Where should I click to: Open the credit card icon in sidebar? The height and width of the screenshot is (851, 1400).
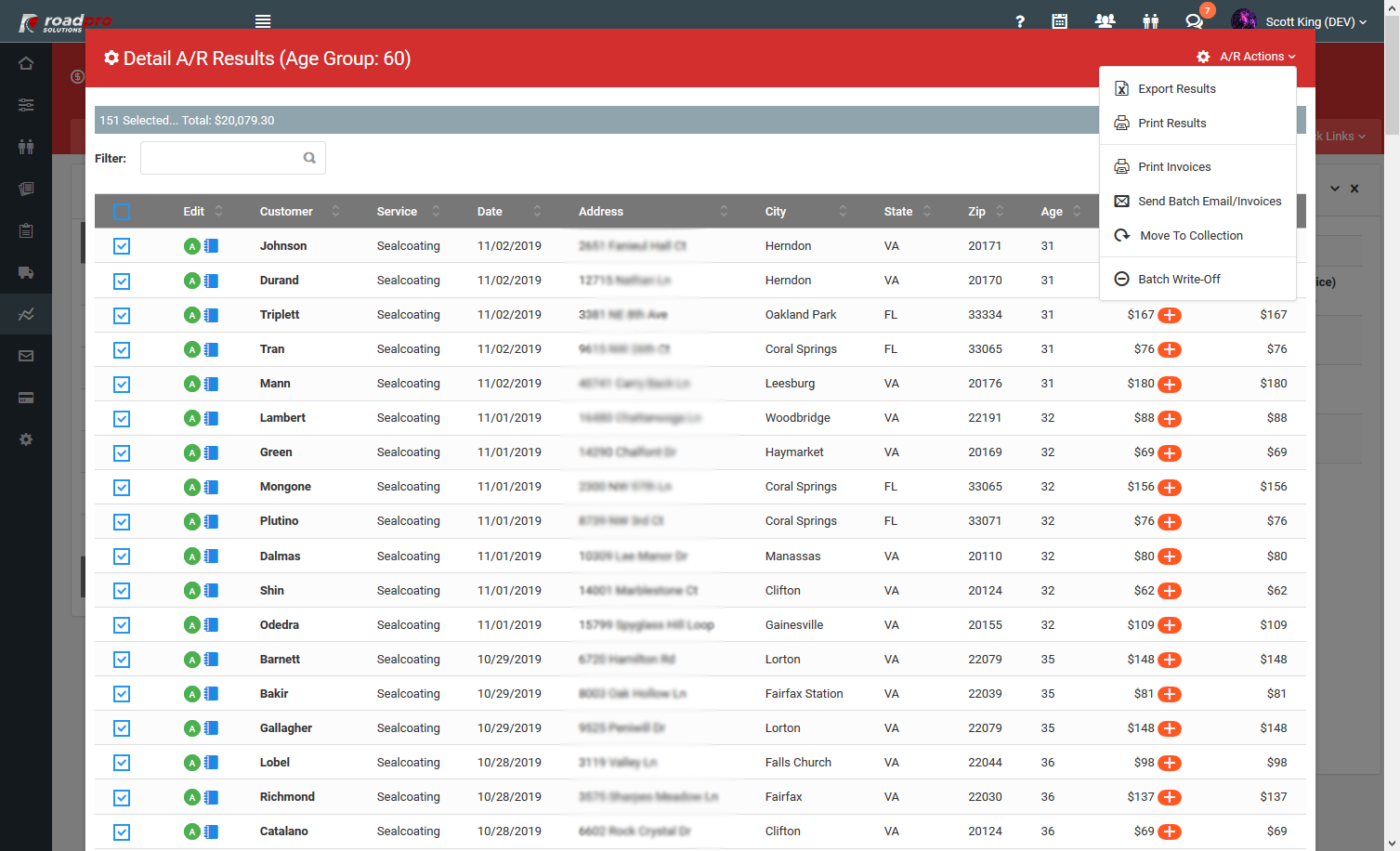pyautogui.click(x=26, y=398)
